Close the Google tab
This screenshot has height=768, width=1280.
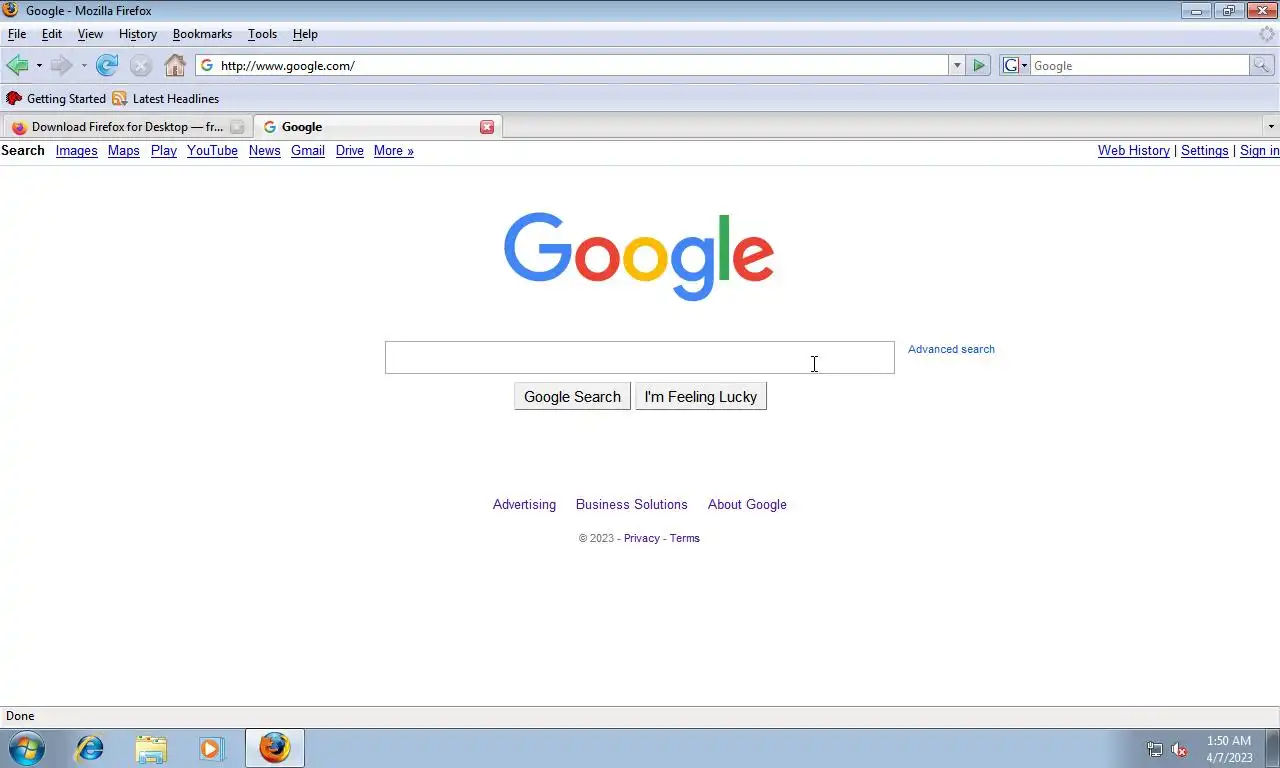487,127
